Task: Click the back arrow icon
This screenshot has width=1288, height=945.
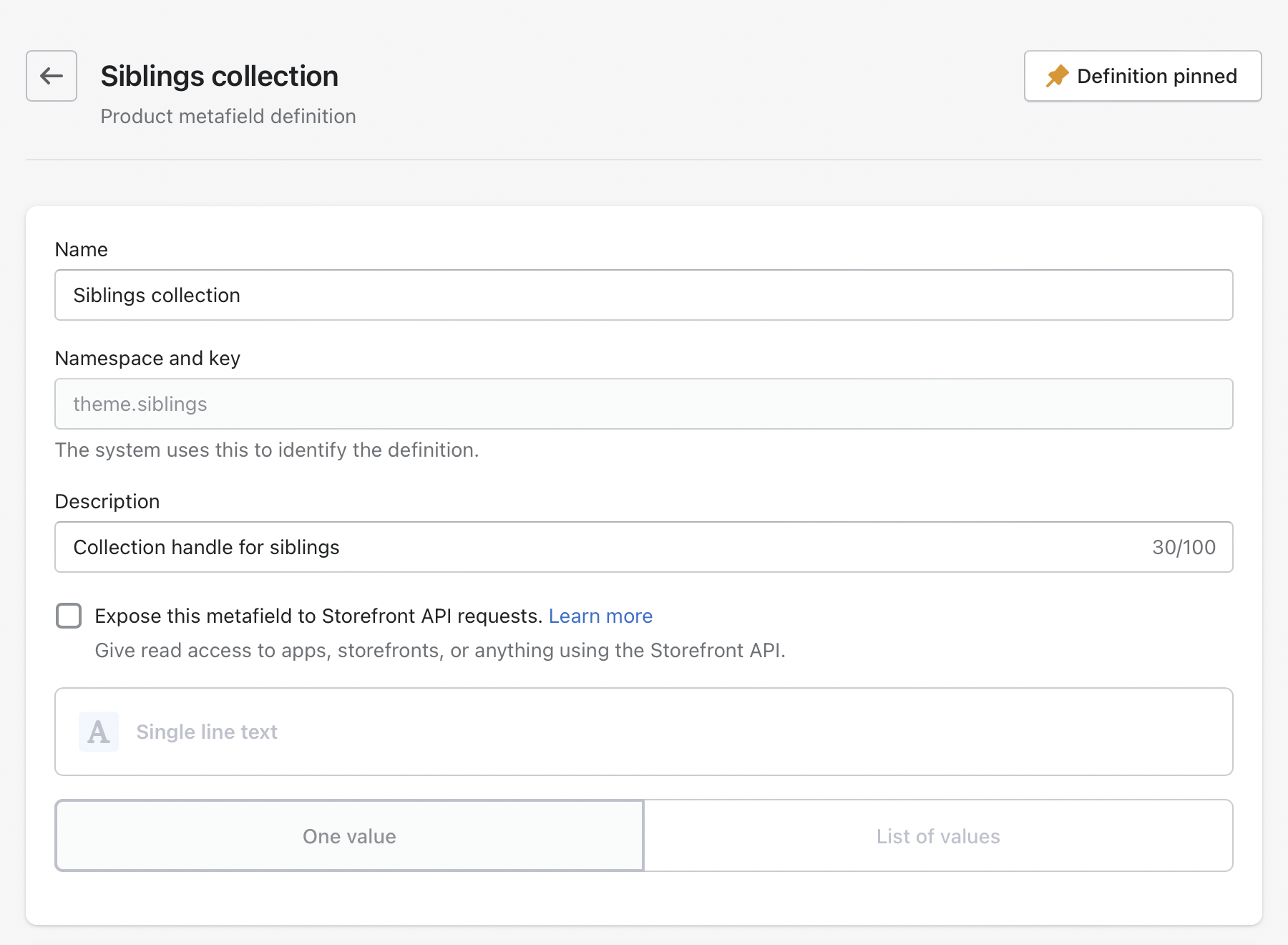Action: 52,76
